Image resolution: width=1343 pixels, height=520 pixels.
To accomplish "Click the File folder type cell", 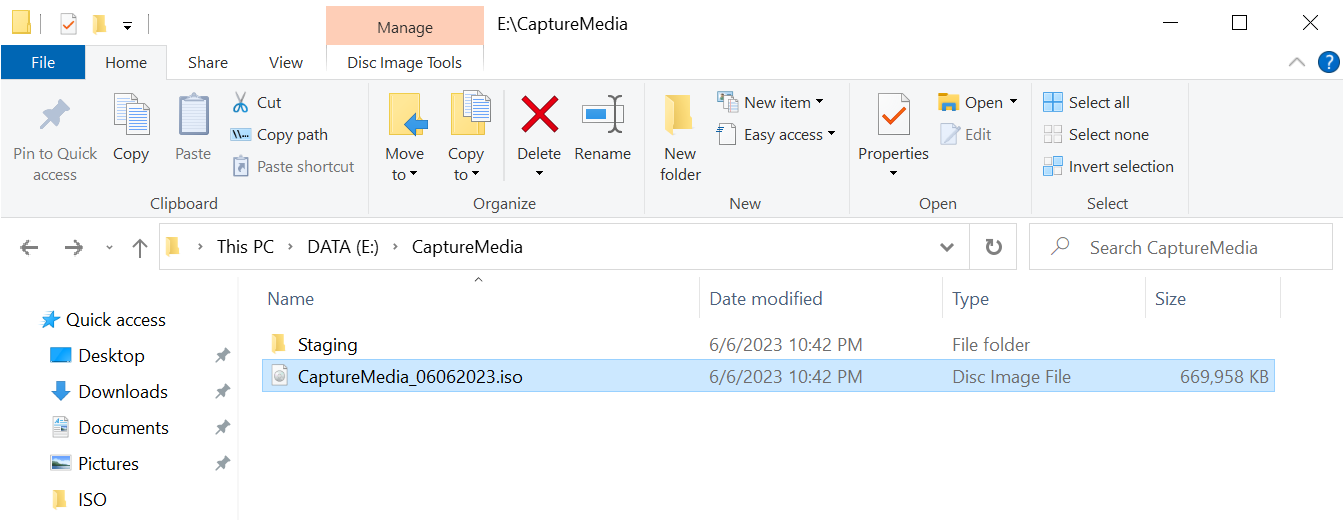I will [x=991, y=345].
